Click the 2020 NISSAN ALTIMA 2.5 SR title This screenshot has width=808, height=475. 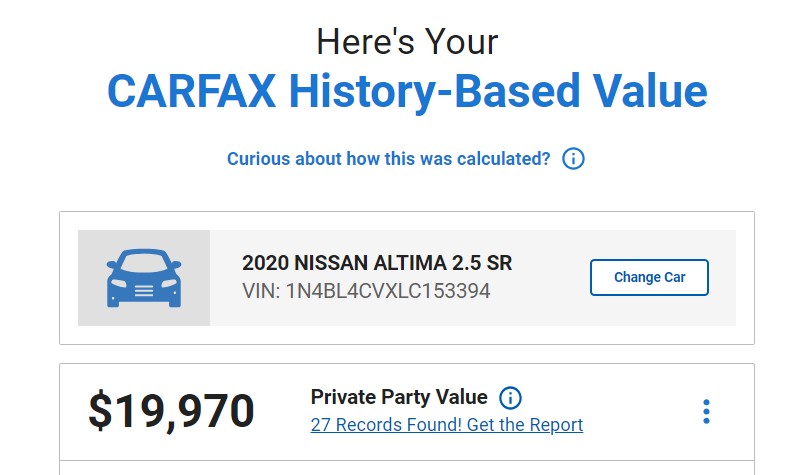click(377, 263)
